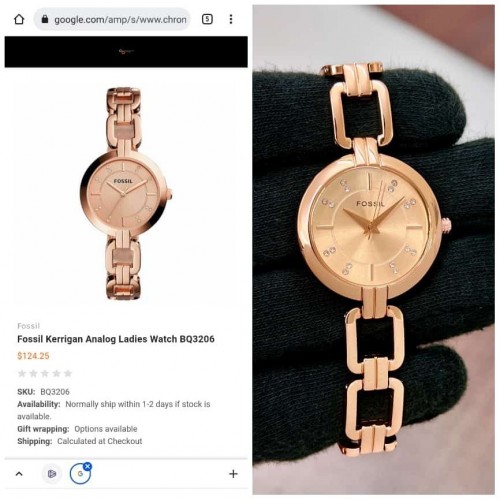The width and height of the screenshot is (500, 500).
Task: Expand the bottom tab group chevron
Action: click(x=19, y=474)
